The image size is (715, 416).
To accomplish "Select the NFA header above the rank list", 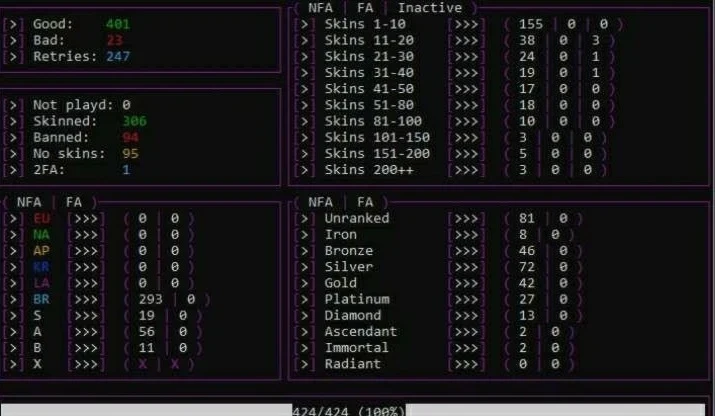I will click(x=321, y=201).
